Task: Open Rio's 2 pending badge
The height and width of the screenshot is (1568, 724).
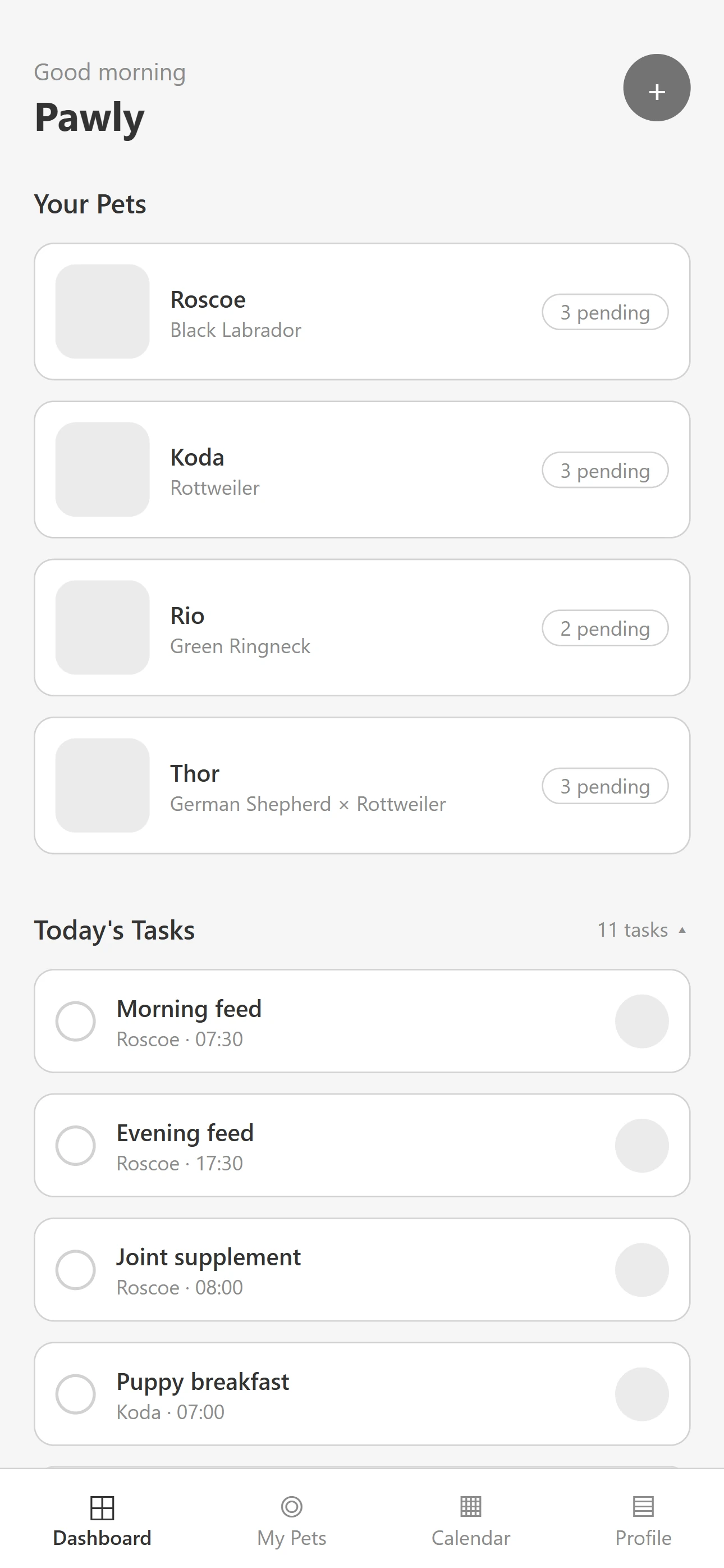Action: (x=605, y=628)
